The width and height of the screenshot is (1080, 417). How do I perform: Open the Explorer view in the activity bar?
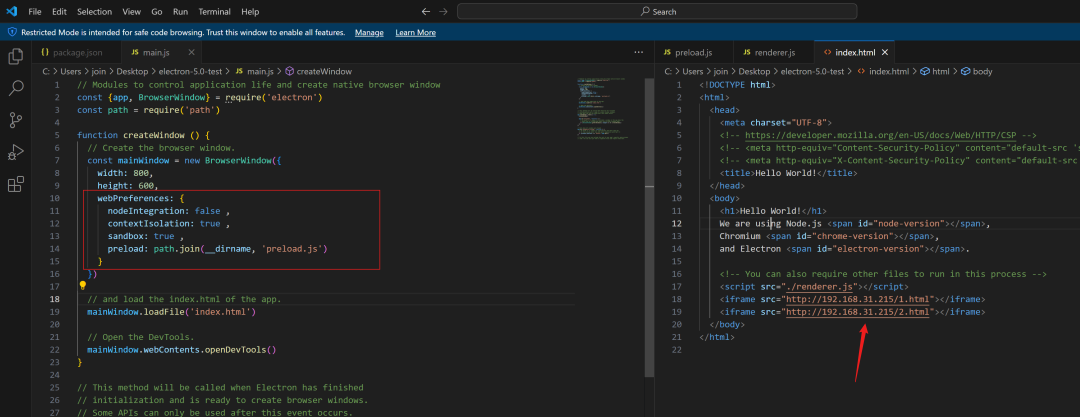pos(15,57)
